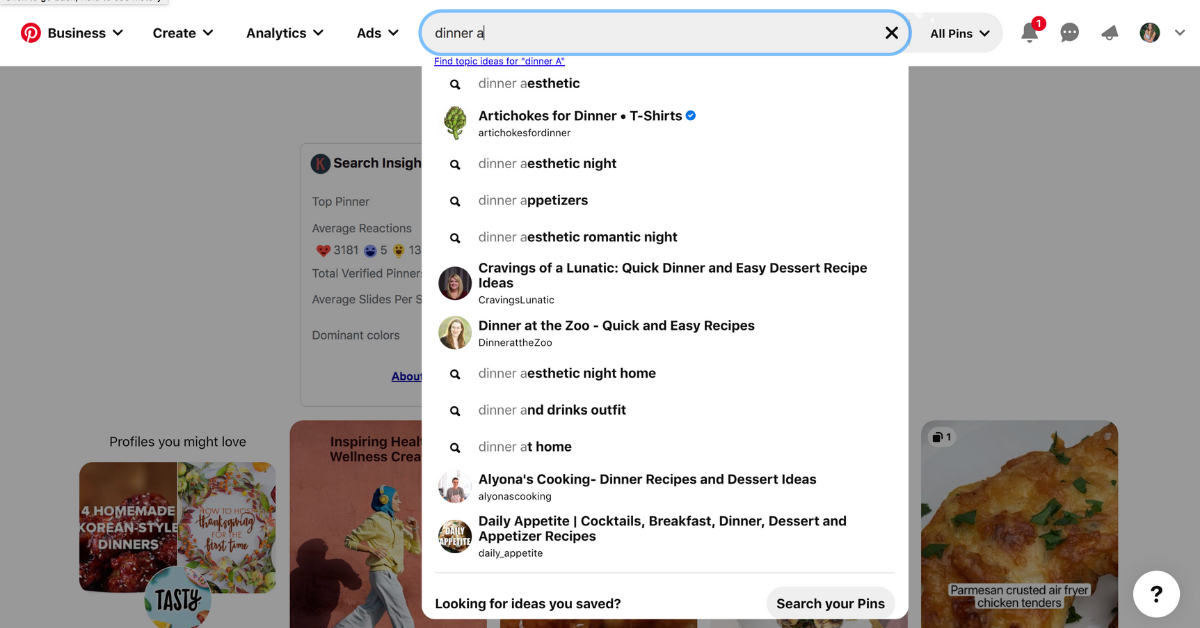This screenshot has height=628, width=1200.
Task: Open the 'About' link in Search Insights panel
Action: point(407,377)
